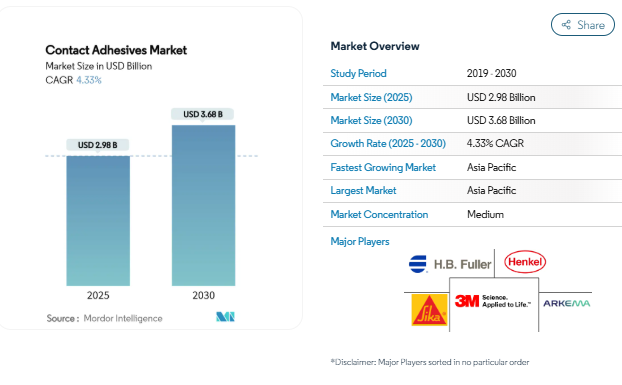Select the 2025 bar in the chart
The width and height of the screenshot is (622, 385).
click(98, 221)
